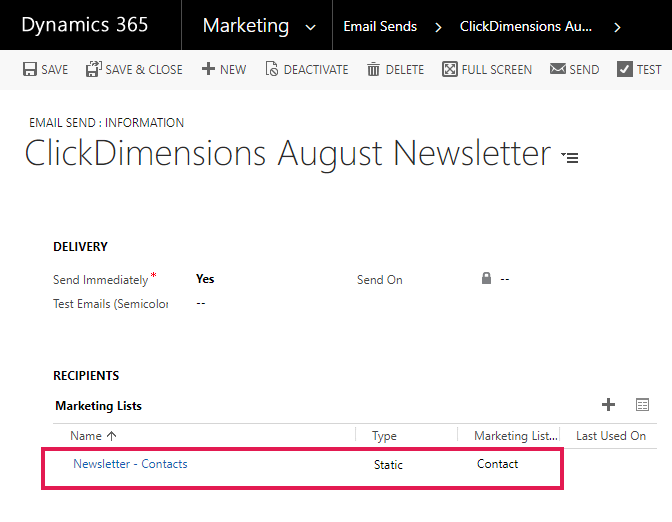Click the Test Emails field value
The width and height of the screenshot is (672, 522).
tap(201, 303)
